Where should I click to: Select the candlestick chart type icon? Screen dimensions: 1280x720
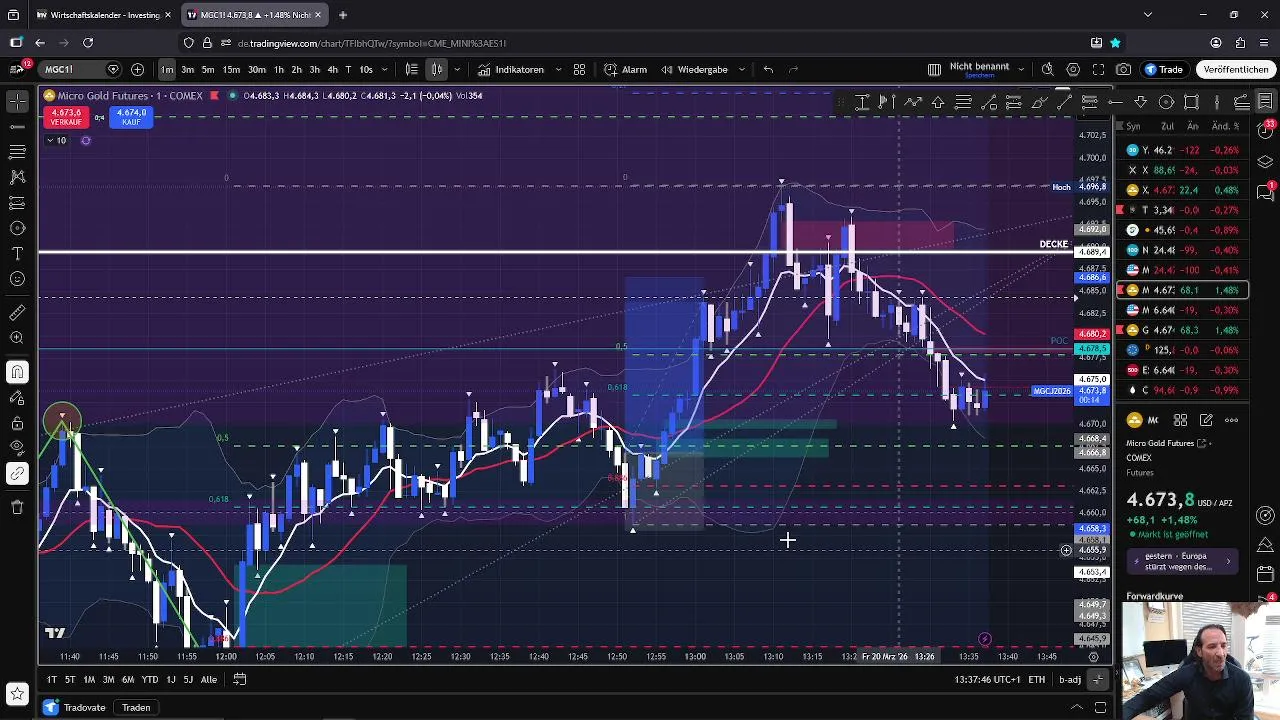[437, 69]
